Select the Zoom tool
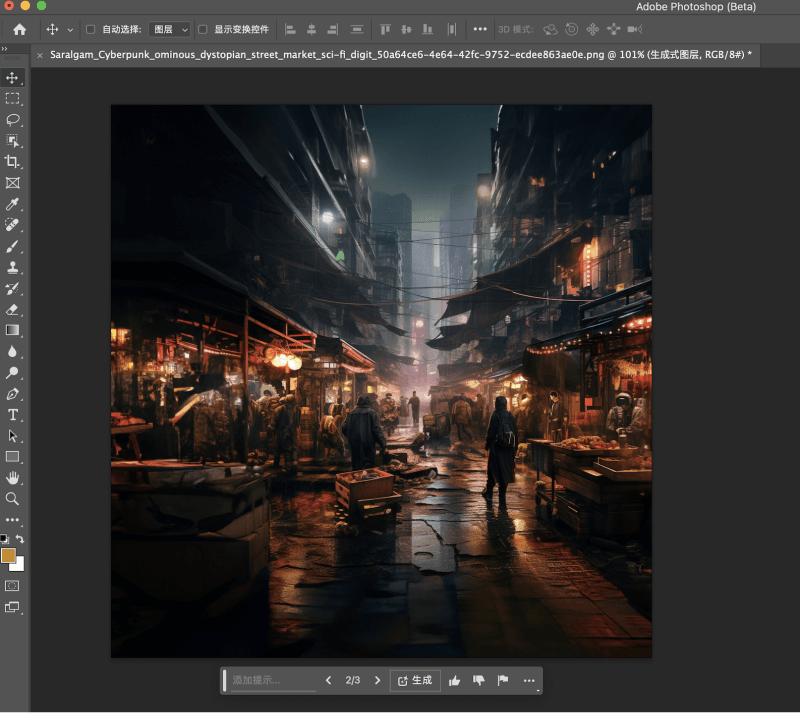The image size is (800, 713). [12, 499]
